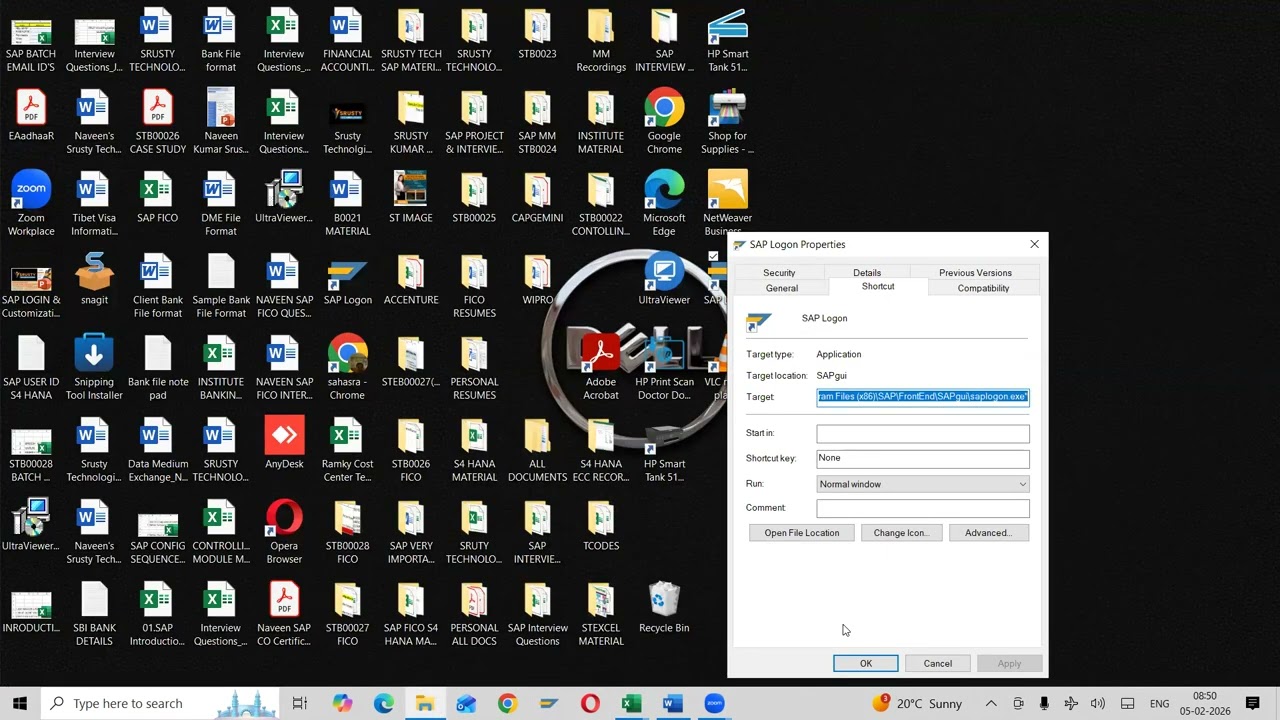Screen dimensions: 1280x720
Task: Close the SAP Logon Properties dialog
Action: pyautogui.click(x=1034, y=244)
